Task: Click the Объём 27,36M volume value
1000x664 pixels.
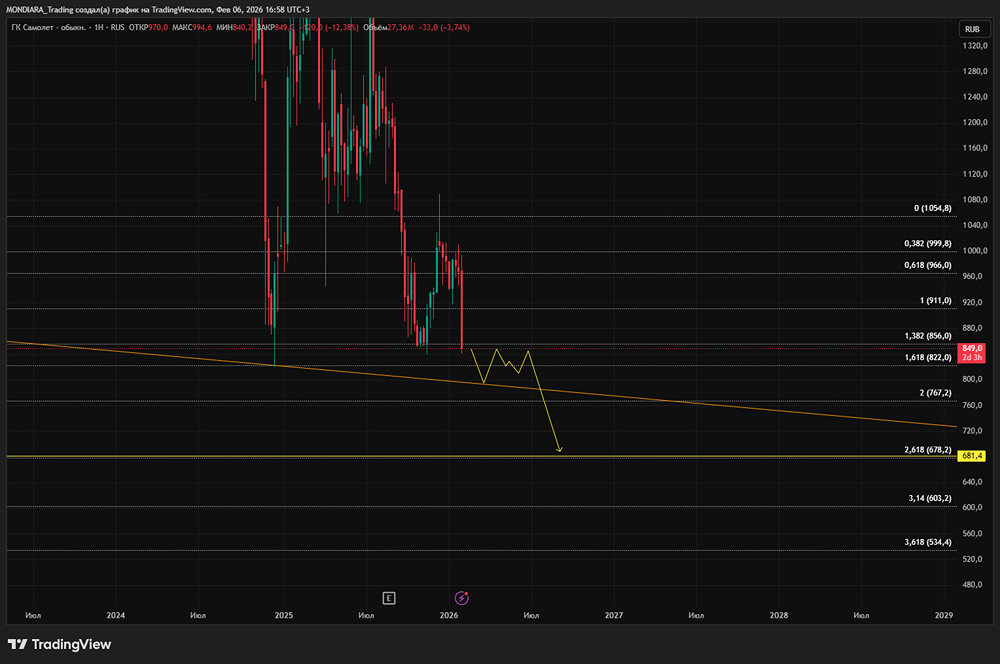Action: 389,27
